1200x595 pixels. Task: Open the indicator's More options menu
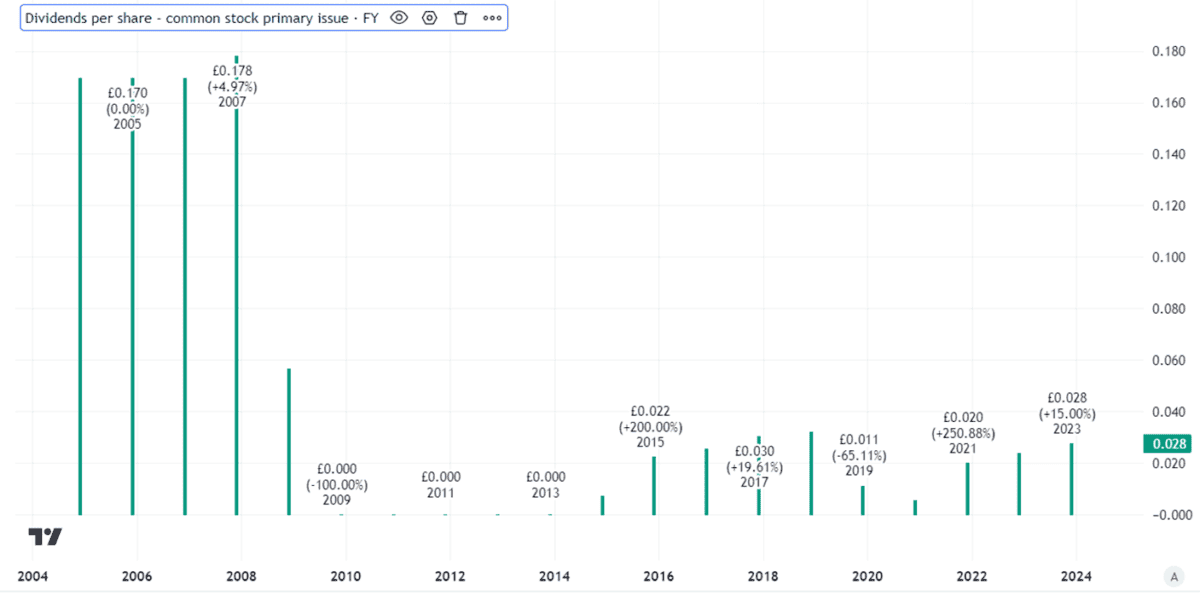[x=491, y=18]
